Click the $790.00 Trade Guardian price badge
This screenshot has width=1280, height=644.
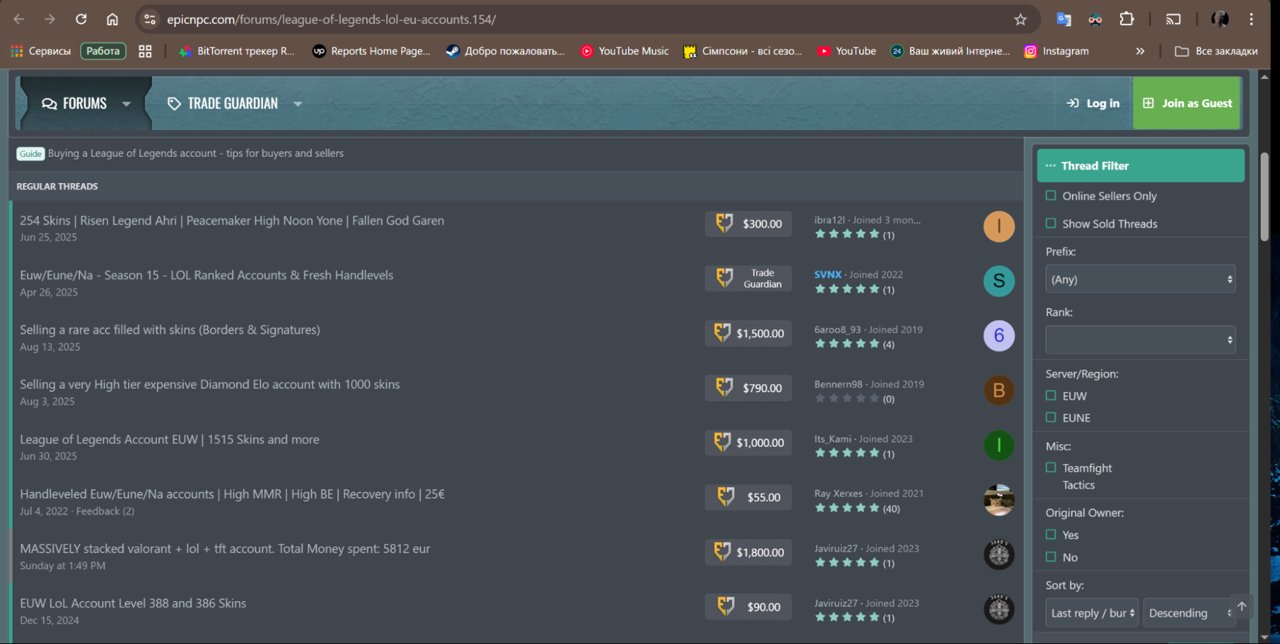pyautogui.click(x=748, y=388)
